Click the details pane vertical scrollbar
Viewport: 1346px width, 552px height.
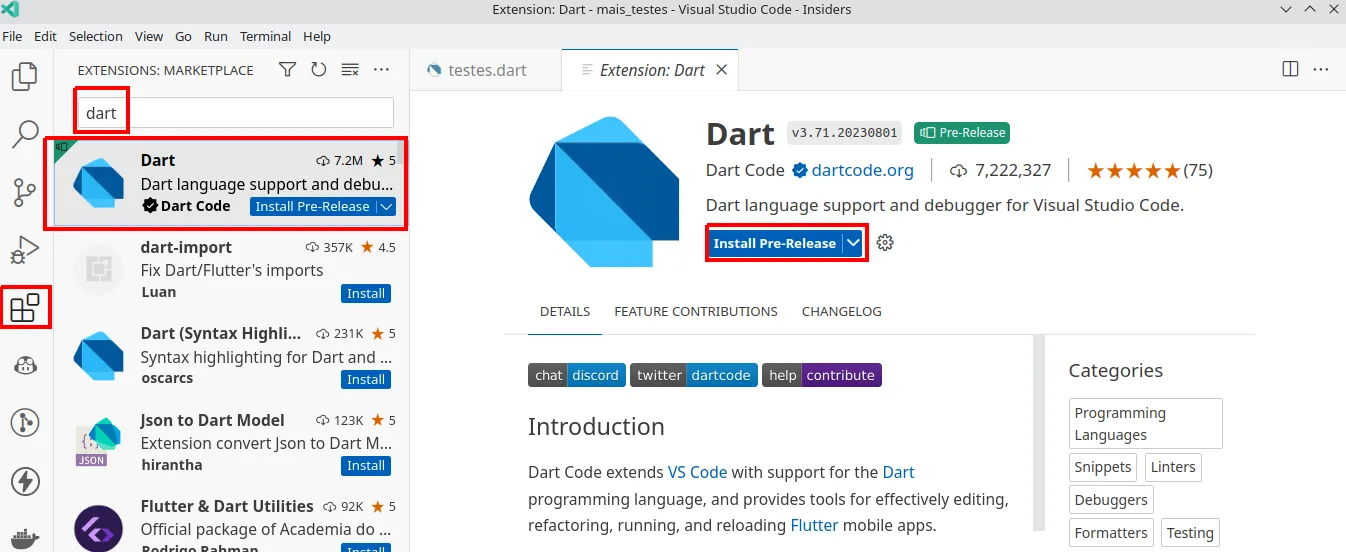1039,432
